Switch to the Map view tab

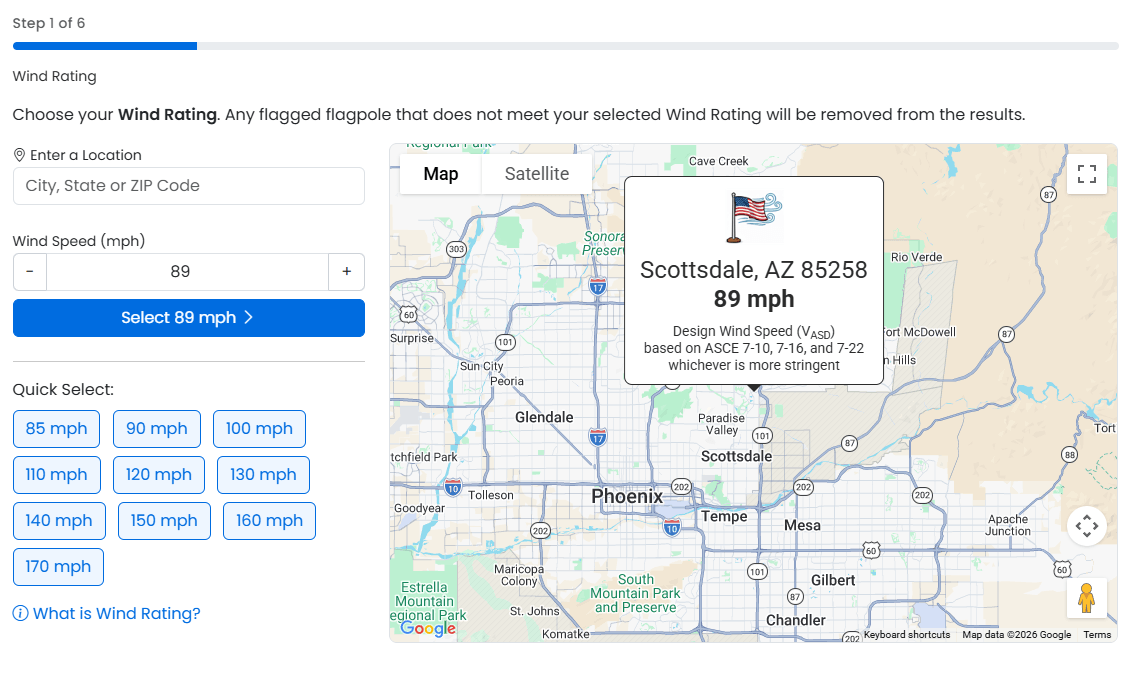tap(441, 174)
